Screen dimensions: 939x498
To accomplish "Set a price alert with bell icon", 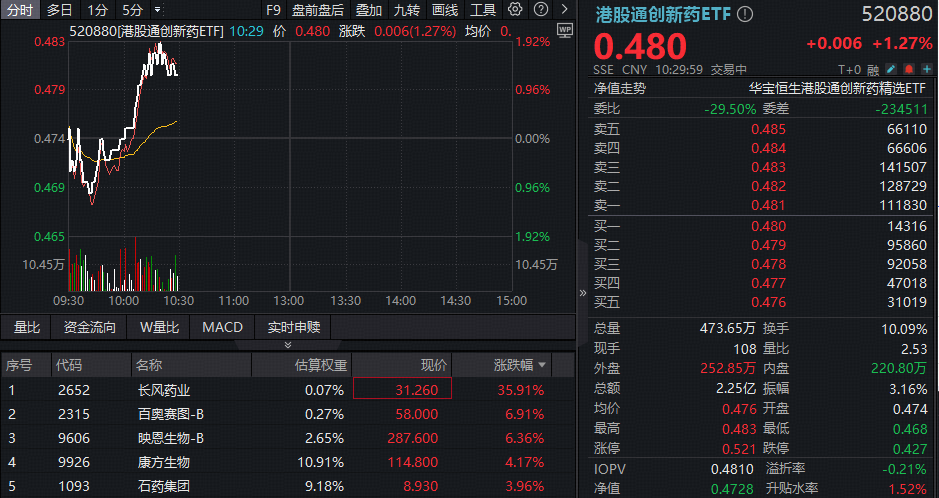I will click(x=908, y=70).
